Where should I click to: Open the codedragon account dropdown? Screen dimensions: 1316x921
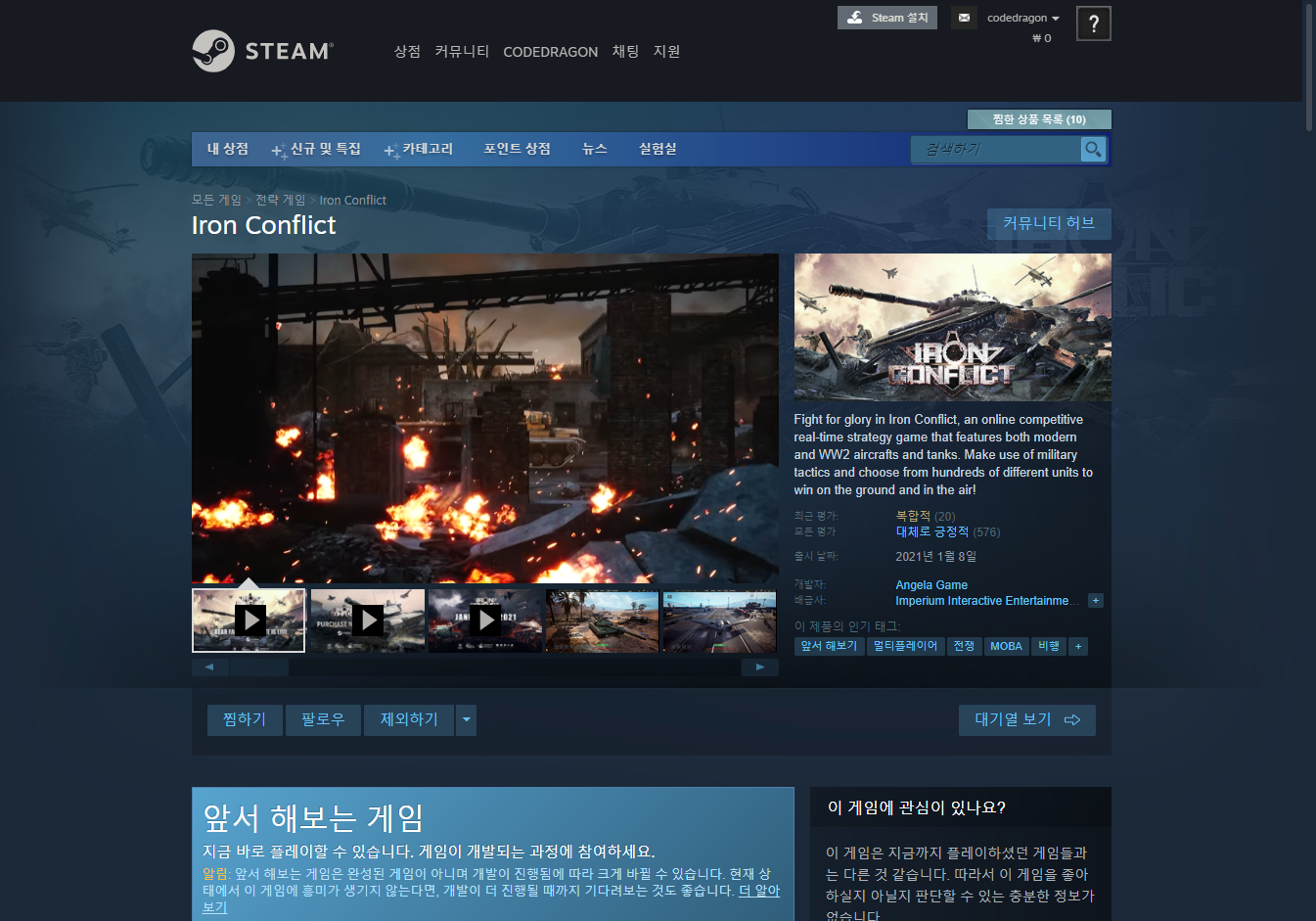(1023, 18)
